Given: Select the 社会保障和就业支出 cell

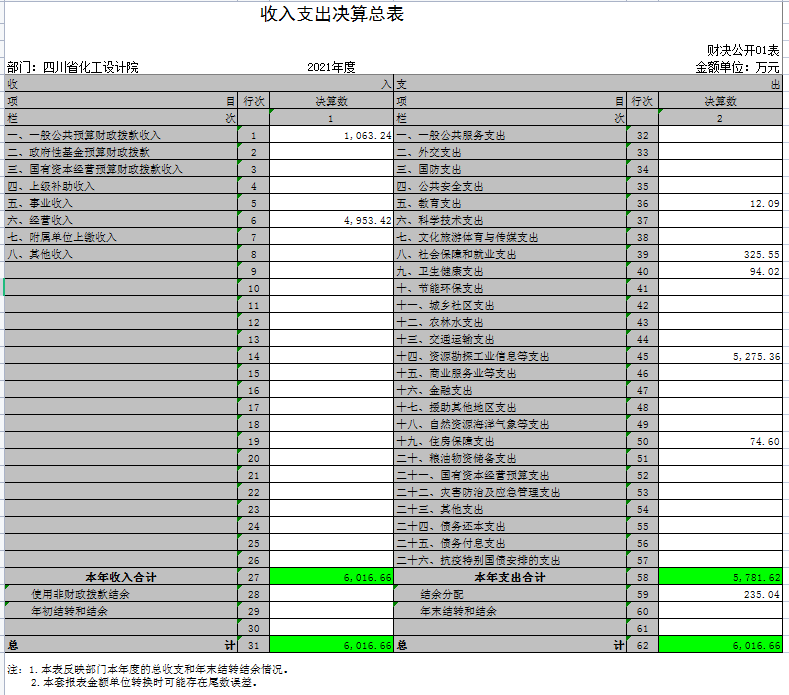Looking at the screenshot, I should point(510,254).
